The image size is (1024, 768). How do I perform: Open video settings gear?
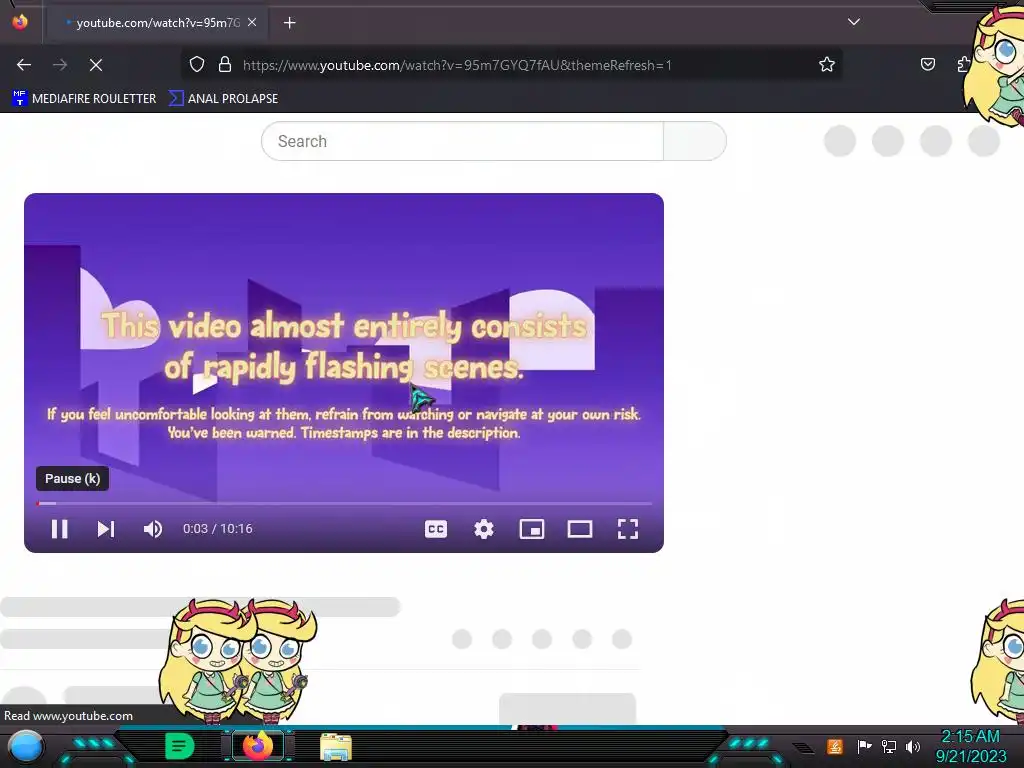pos(484,529)
